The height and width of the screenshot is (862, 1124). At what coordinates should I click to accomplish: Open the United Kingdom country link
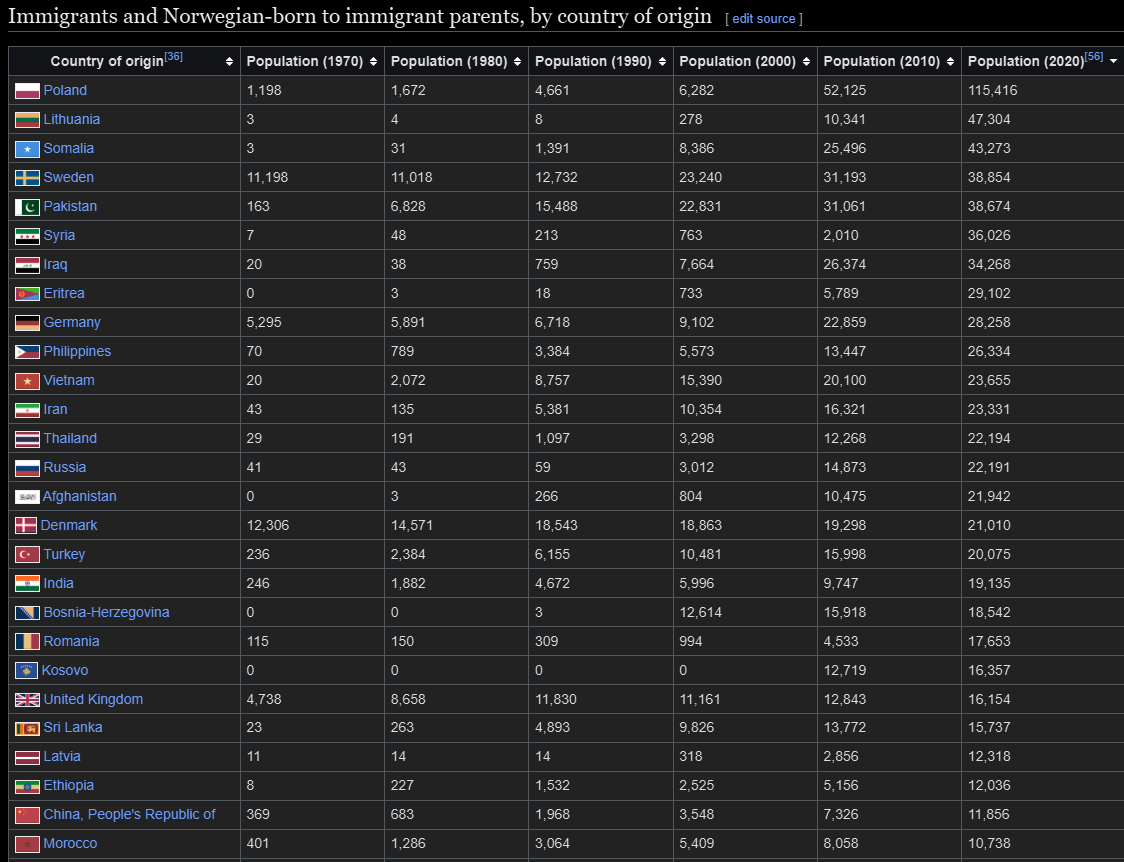93,699
